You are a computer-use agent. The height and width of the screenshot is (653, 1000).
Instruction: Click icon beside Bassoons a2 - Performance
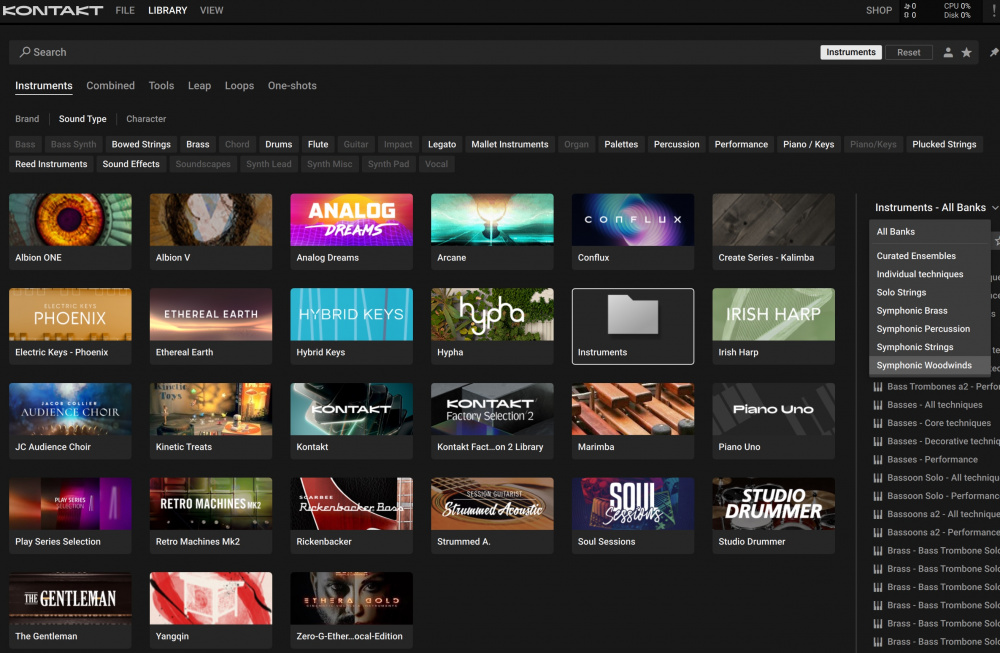878,532
